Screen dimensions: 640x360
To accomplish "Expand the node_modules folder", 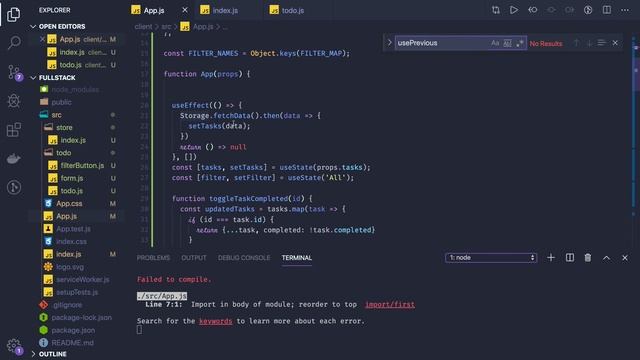I will pos(75,89).
